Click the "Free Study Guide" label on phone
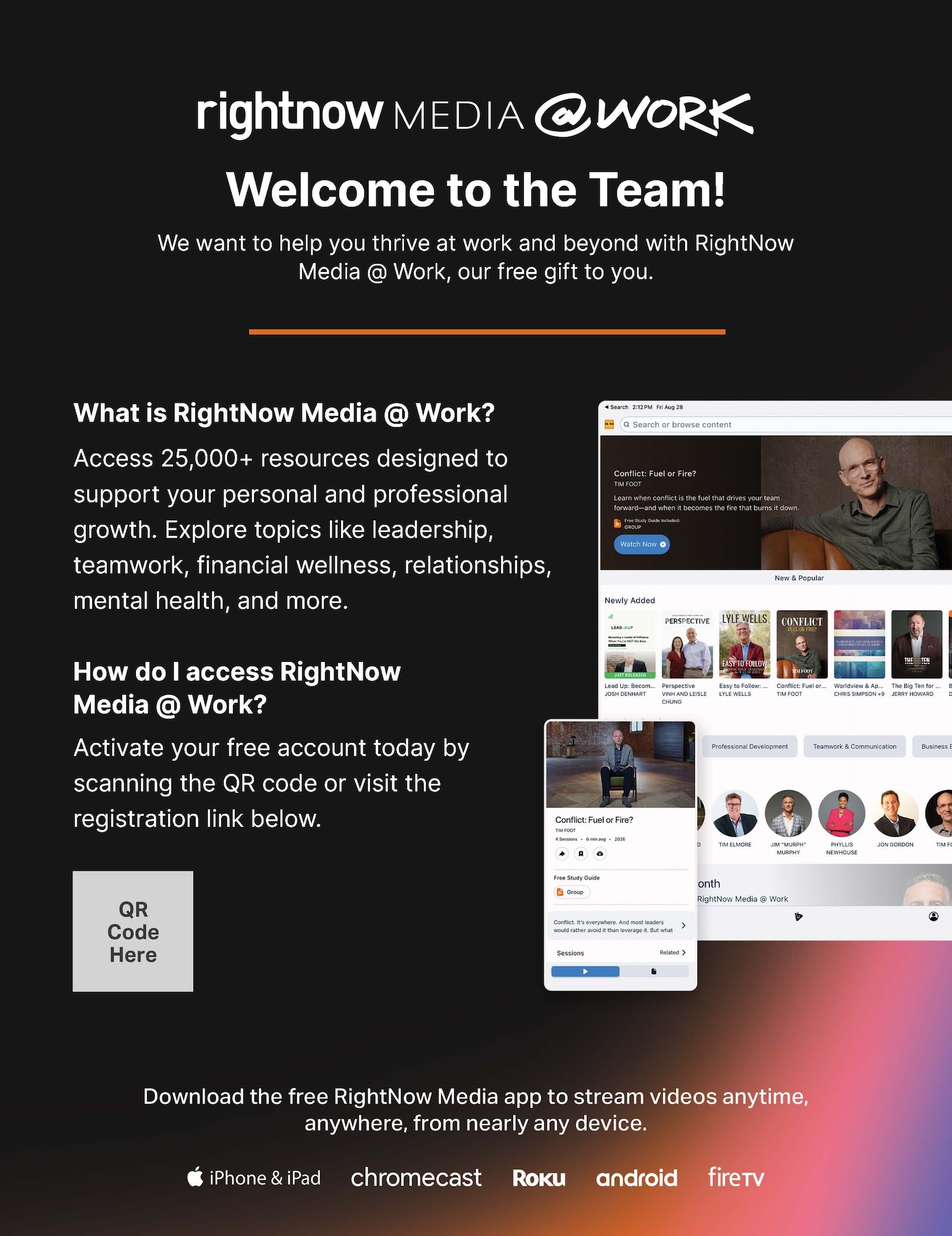Screen dimensions: 952x1236 [x=576, y=878]
